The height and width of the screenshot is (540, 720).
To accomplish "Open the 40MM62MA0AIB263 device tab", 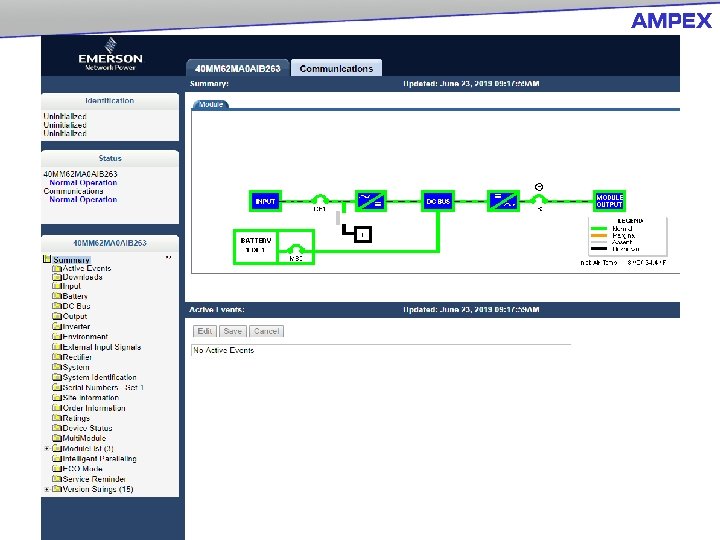I will (x=237, y=68).
